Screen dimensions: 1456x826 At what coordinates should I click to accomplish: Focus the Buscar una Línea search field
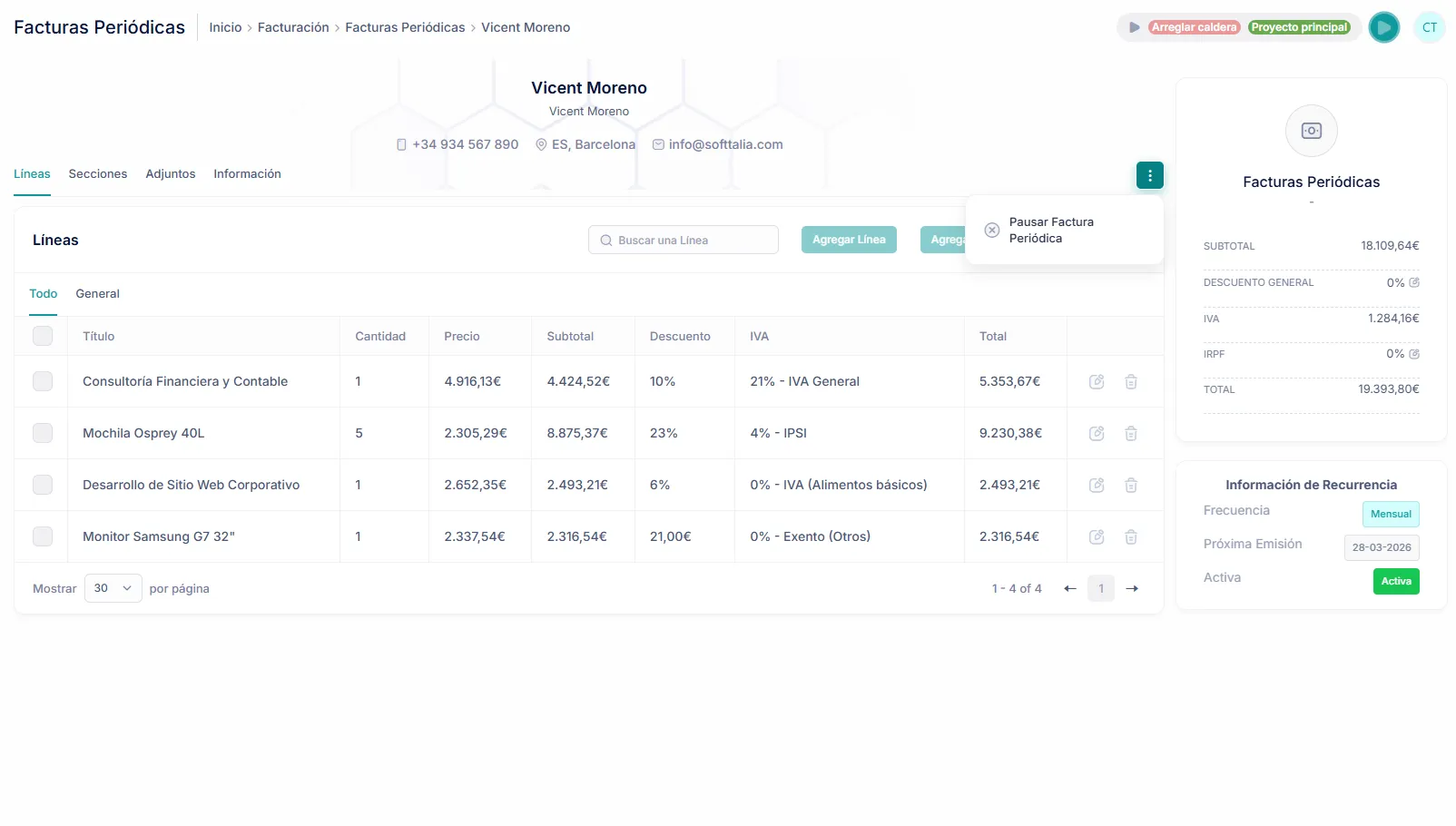pyautogui.click(x=690, y=241)
